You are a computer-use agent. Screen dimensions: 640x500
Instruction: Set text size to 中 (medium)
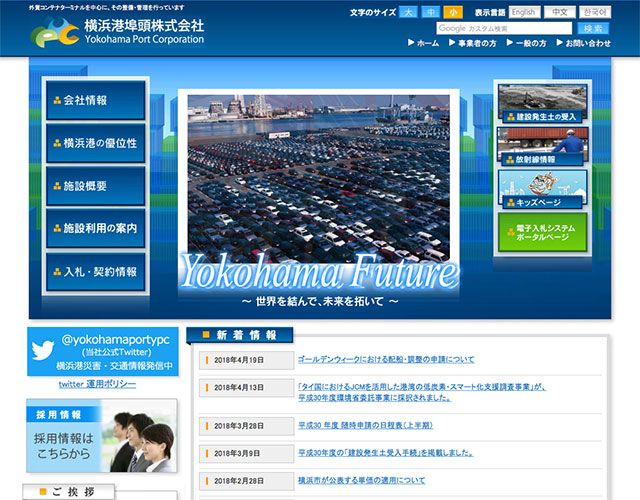point(431,12)
